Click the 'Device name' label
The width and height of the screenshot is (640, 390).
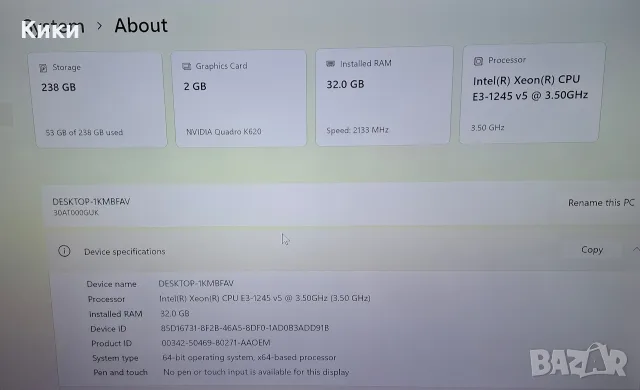tap(111, 284)
